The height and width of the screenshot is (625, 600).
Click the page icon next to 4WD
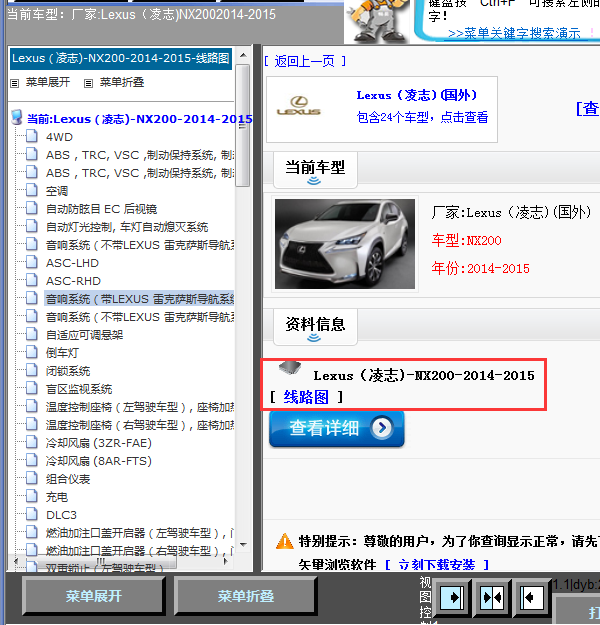tap(31, 136)
